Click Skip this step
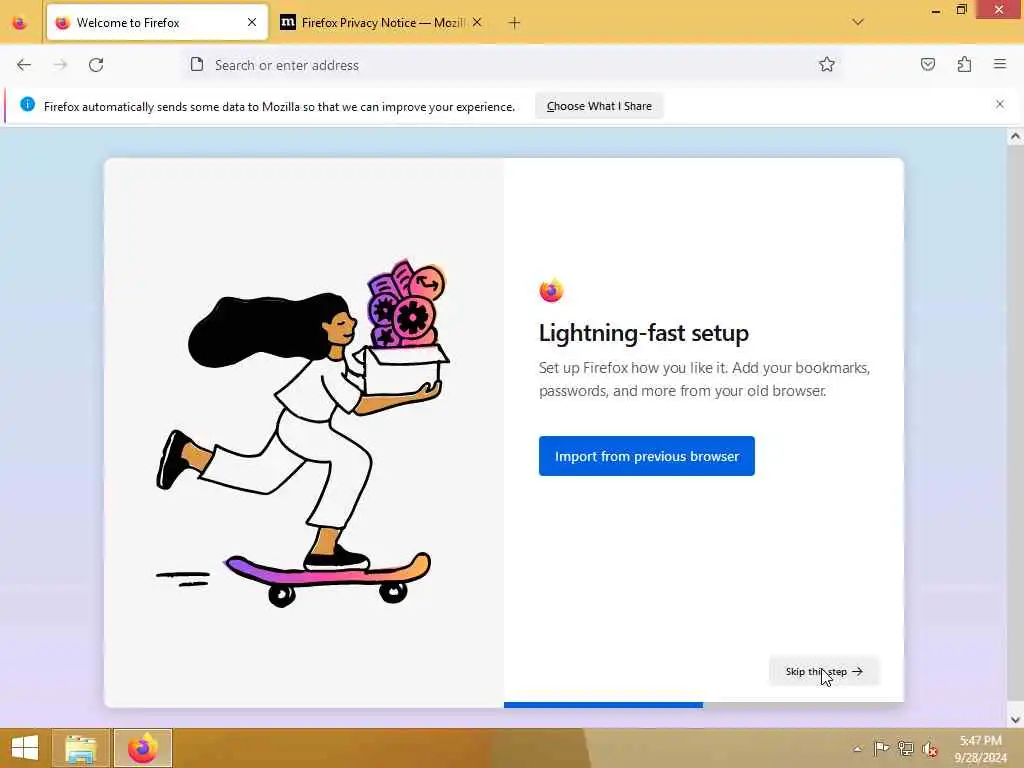1024x768 pixels. click(824, 671)
